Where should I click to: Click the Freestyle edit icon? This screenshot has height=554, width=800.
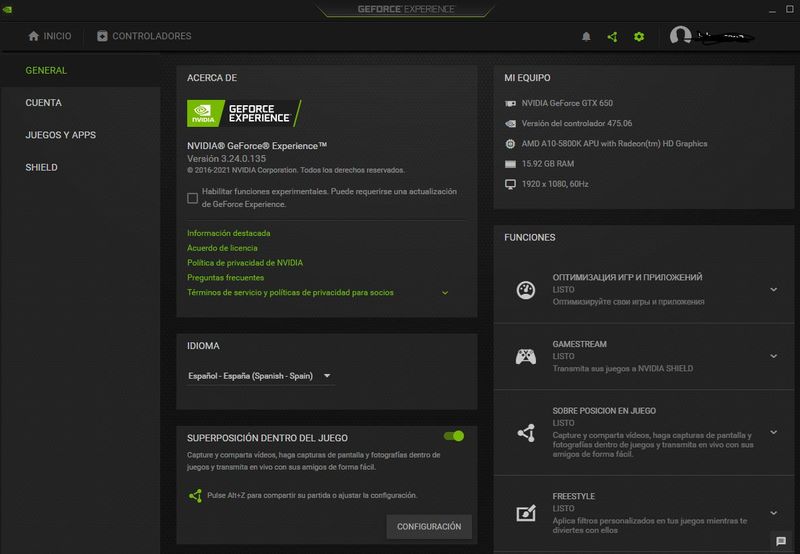(526, 513)
